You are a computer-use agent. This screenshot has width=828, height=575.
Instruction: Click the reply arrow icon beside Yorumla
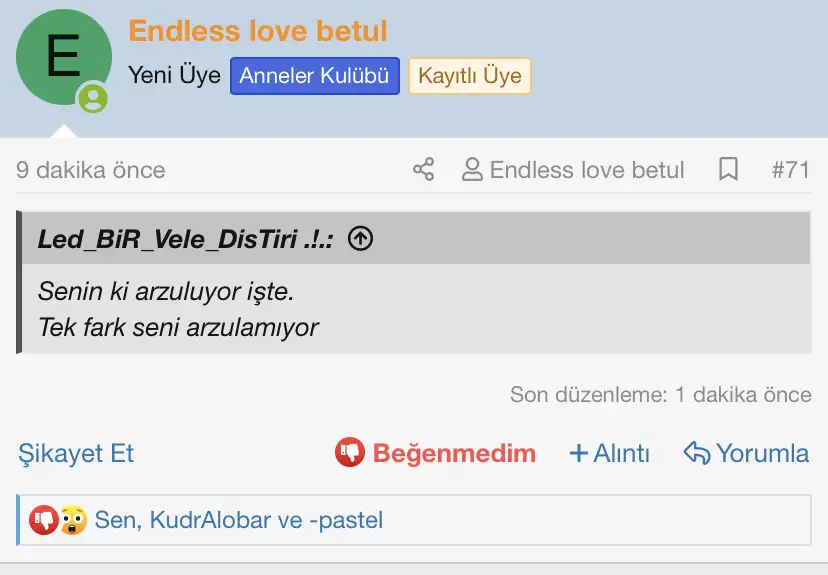[696, 453]
